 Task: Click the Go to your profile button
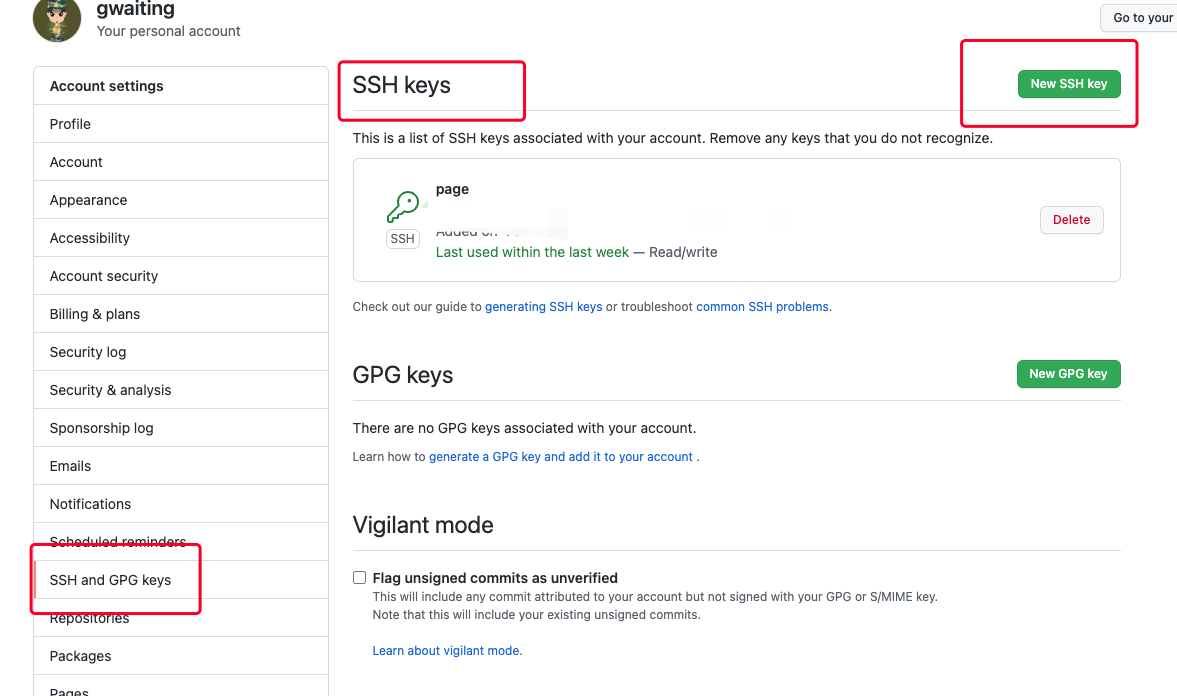point(1139,18)
